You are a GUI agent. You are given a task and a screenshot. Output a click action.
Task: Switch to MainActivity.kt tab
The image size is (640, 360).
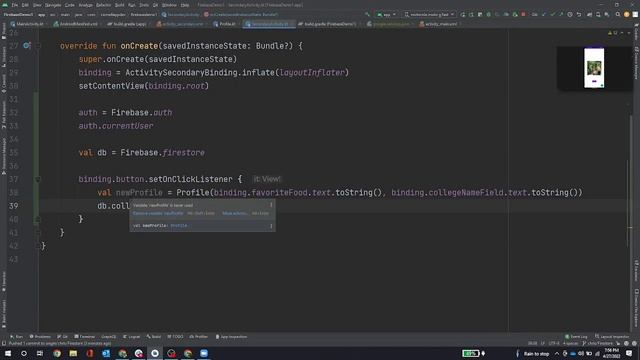[27, 24]
